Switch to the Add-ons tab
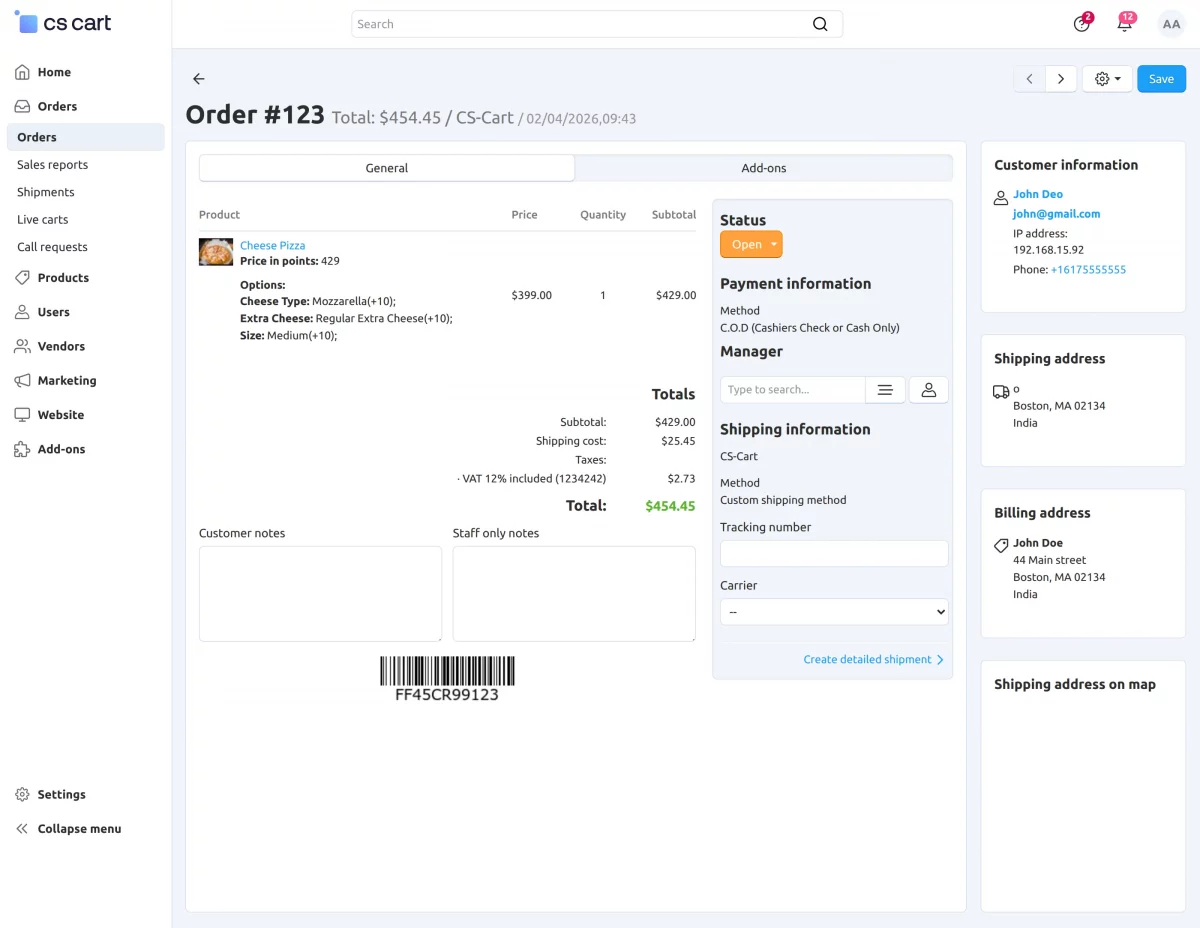Image resolution: width=1200 pixels, height=928 pixels. coord(763,167)
